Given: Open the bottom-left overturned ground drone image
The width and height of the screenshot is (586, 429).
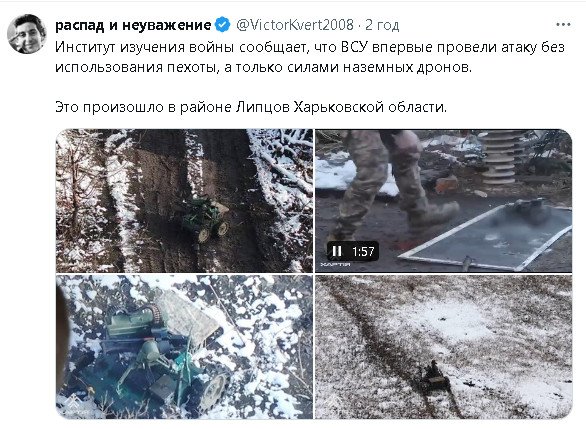Looking at the screenshot, I should tap(184, 346).
